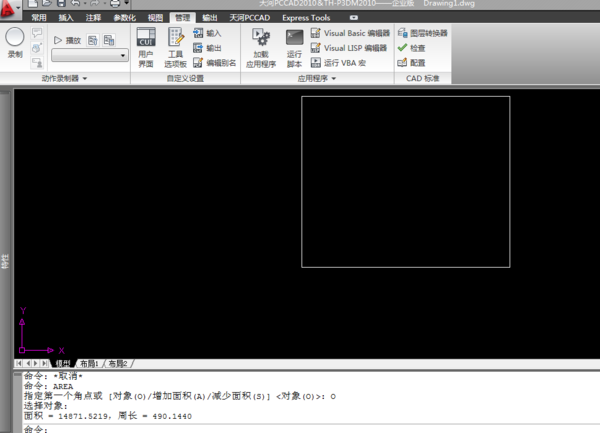Click the Redo arrow icon

pyautogui.click(x=95, y=3)
